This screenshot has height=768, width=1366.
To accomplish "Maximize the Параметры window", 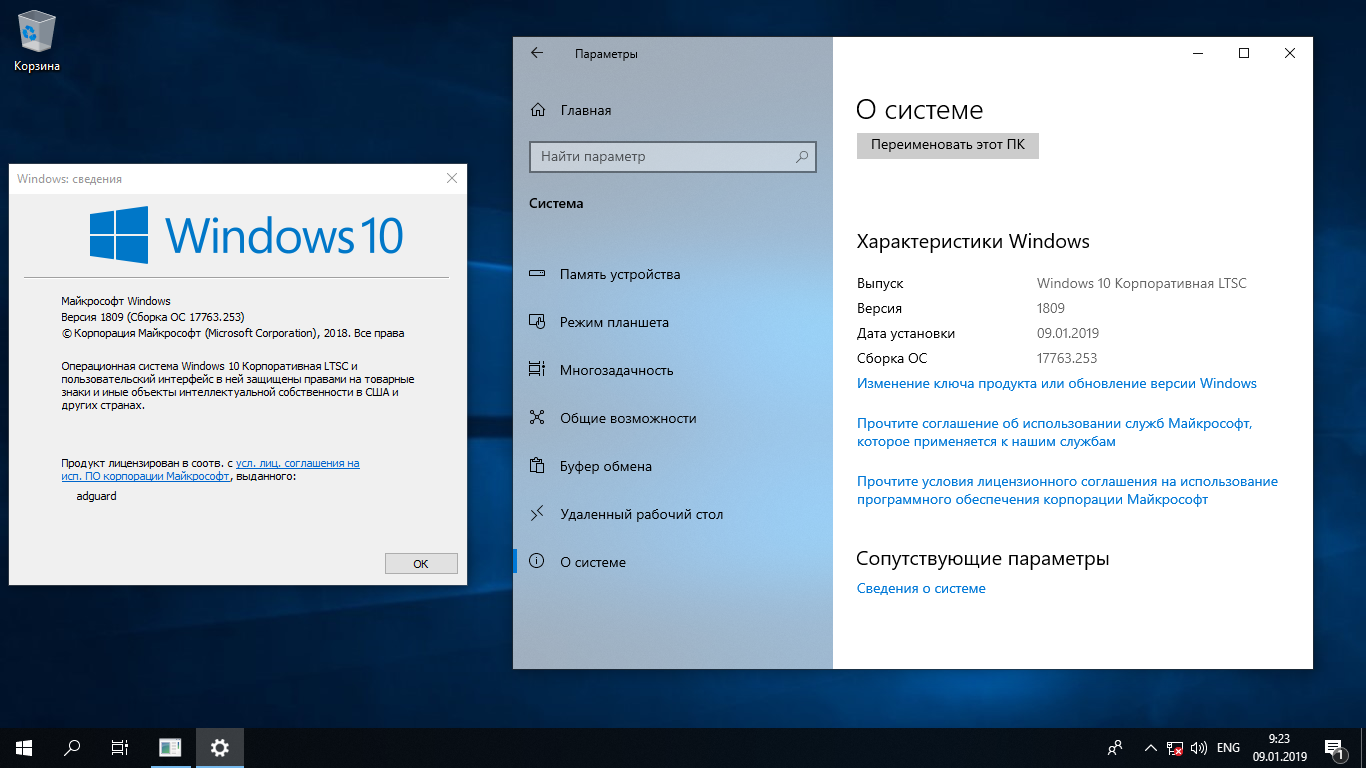I will (x=1244, y=53).
